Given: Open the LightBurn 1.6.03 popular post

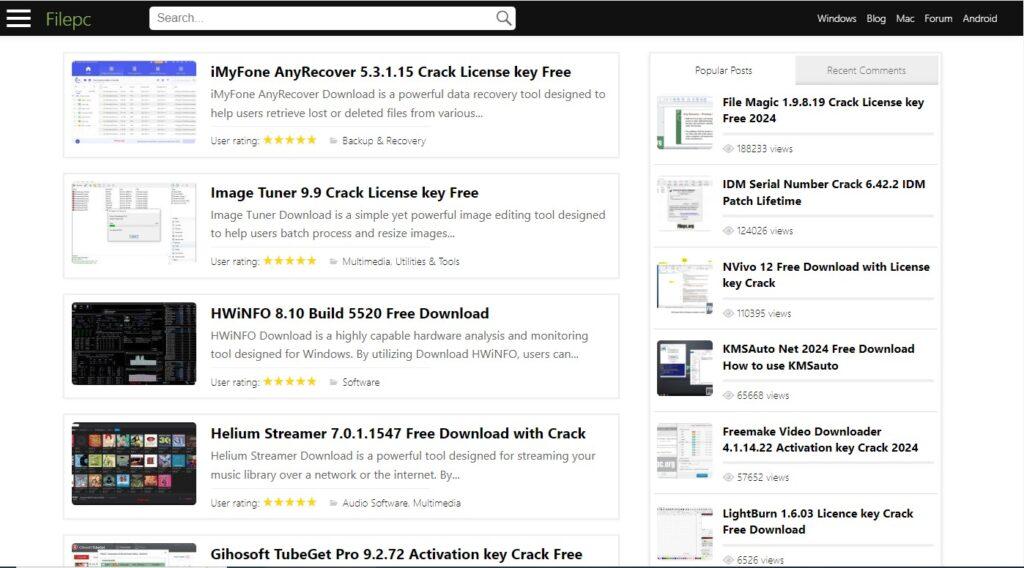Looking at the screenshot, I should [x=817, y=521].
